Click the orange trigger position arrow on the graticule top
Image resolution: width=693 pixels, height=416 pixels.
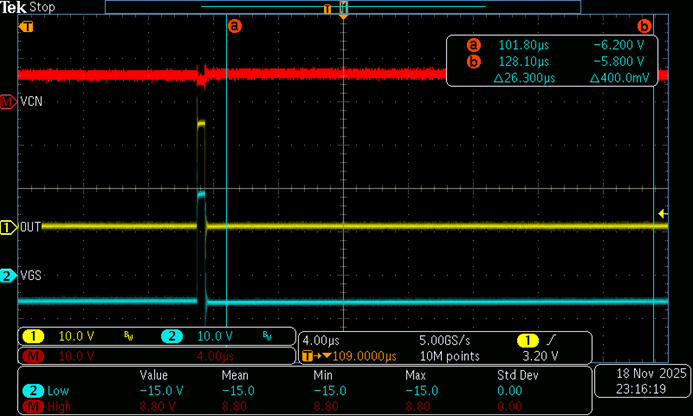[343, 16]
